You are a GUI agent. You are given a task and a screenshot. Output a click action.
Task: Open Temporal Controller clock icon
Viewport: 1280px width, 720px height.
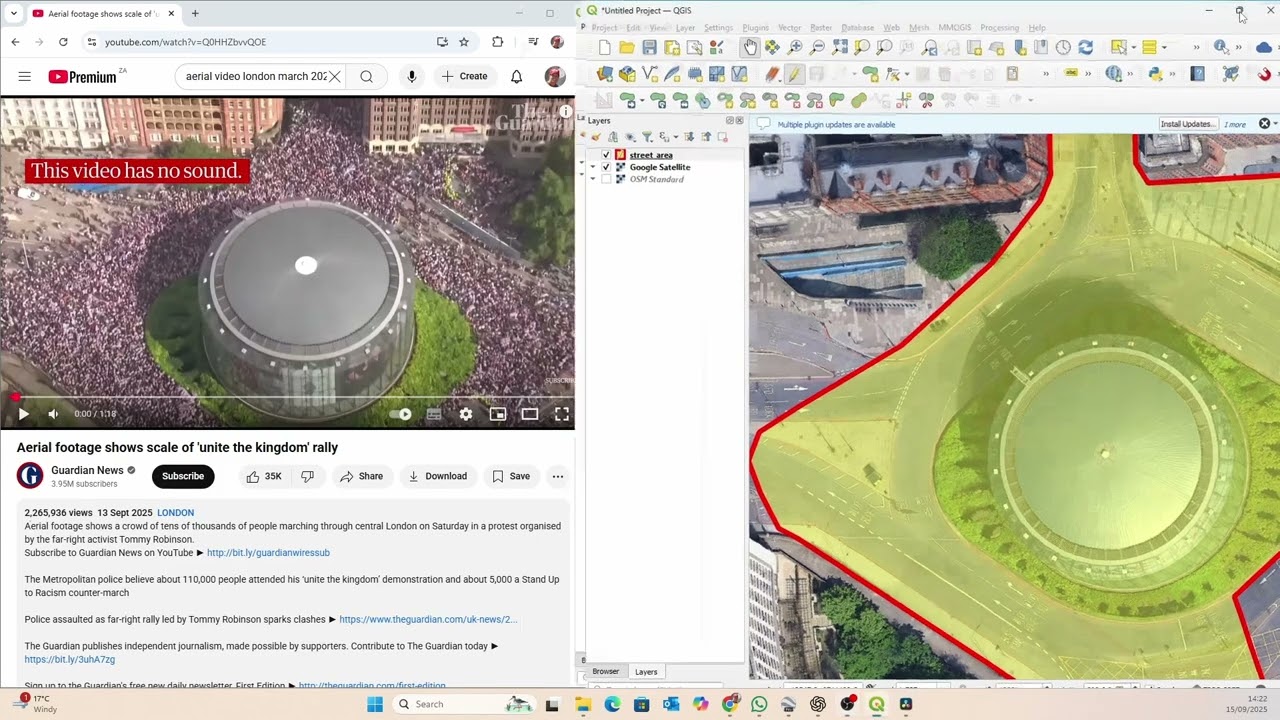(x=1063, y=47)
